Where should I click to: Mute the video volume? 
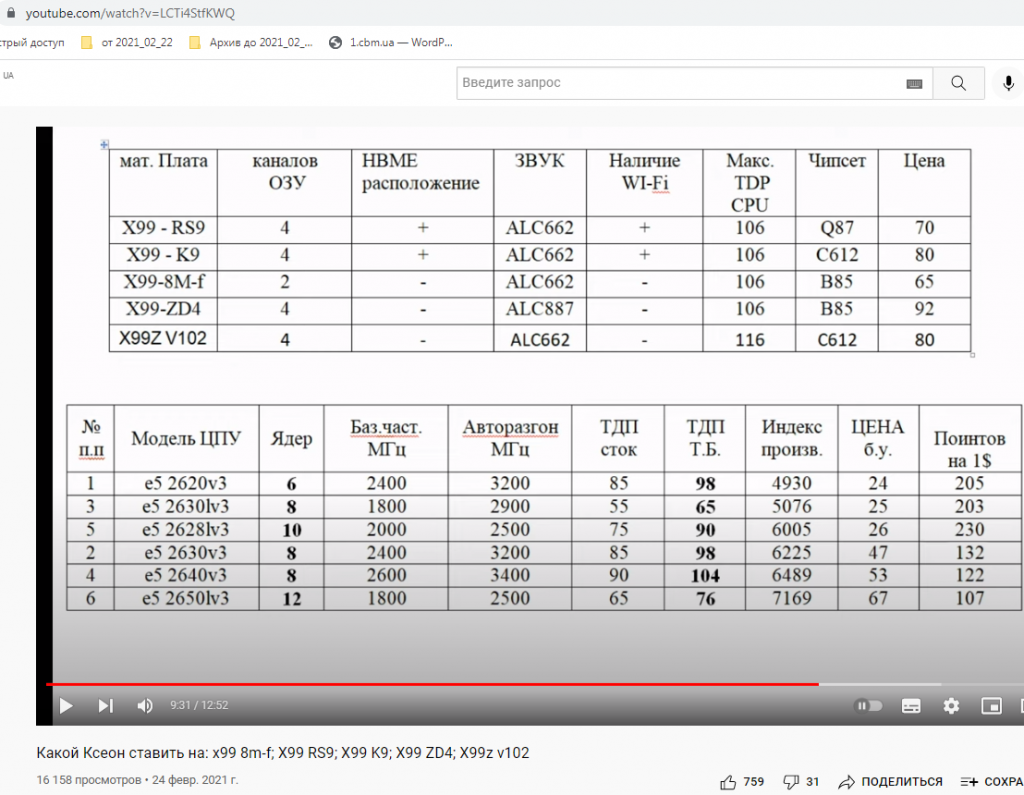(145, 706)
